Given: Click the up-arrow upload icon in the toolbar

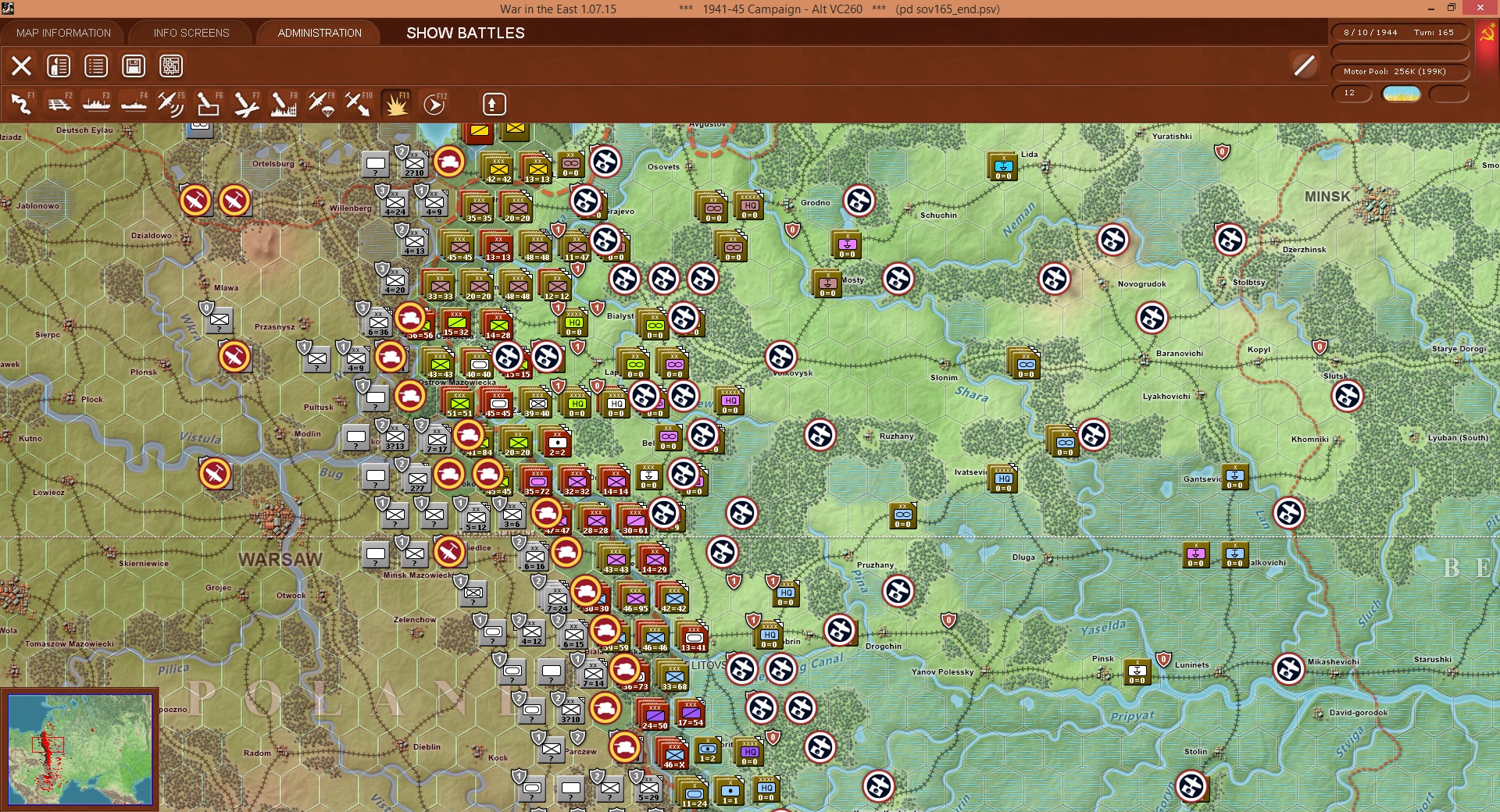Looking at the screenshot, I should 494,104.
